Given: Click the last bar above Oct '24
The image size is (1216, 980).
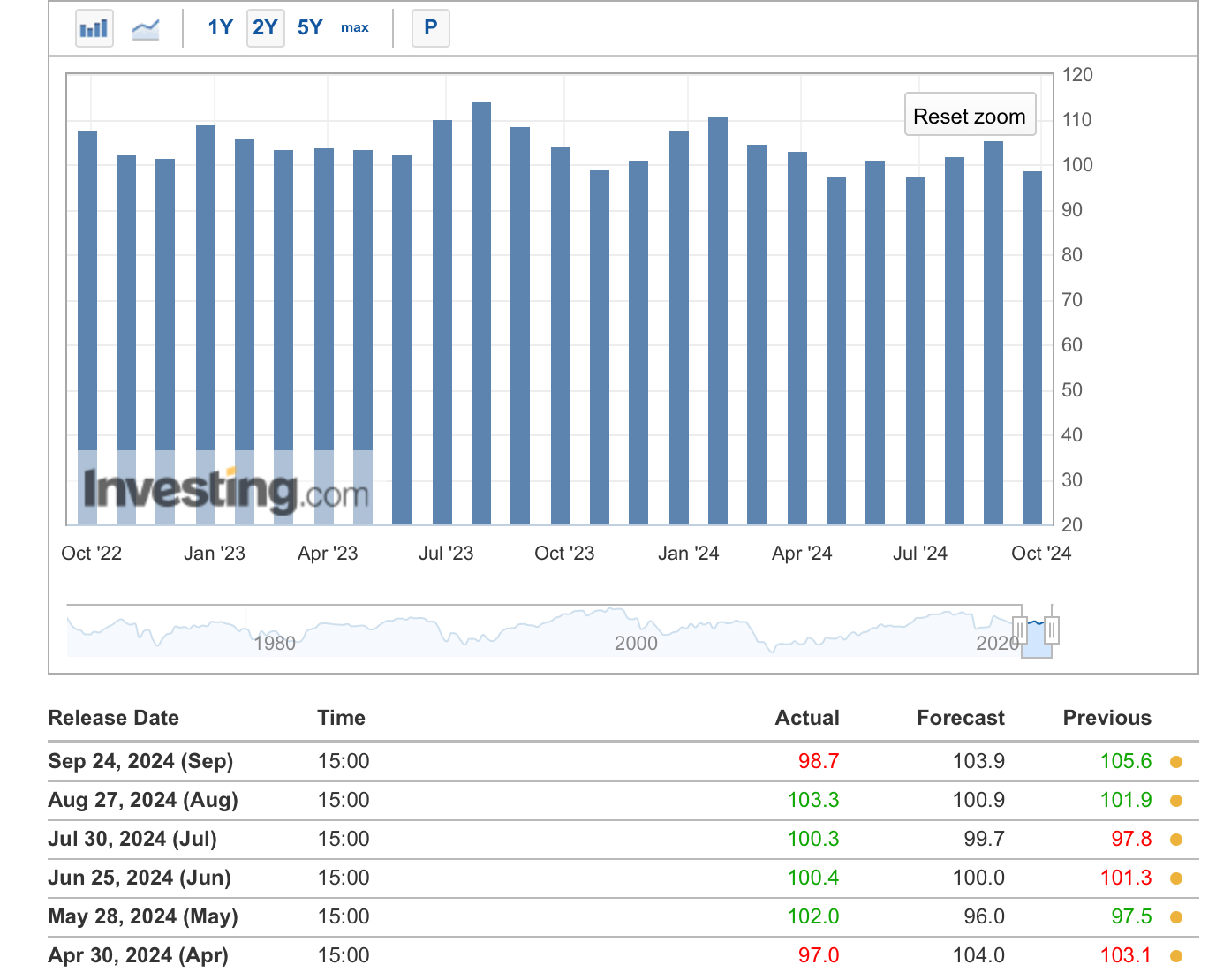Looking at the screenshot, I should pos(1032,348).
